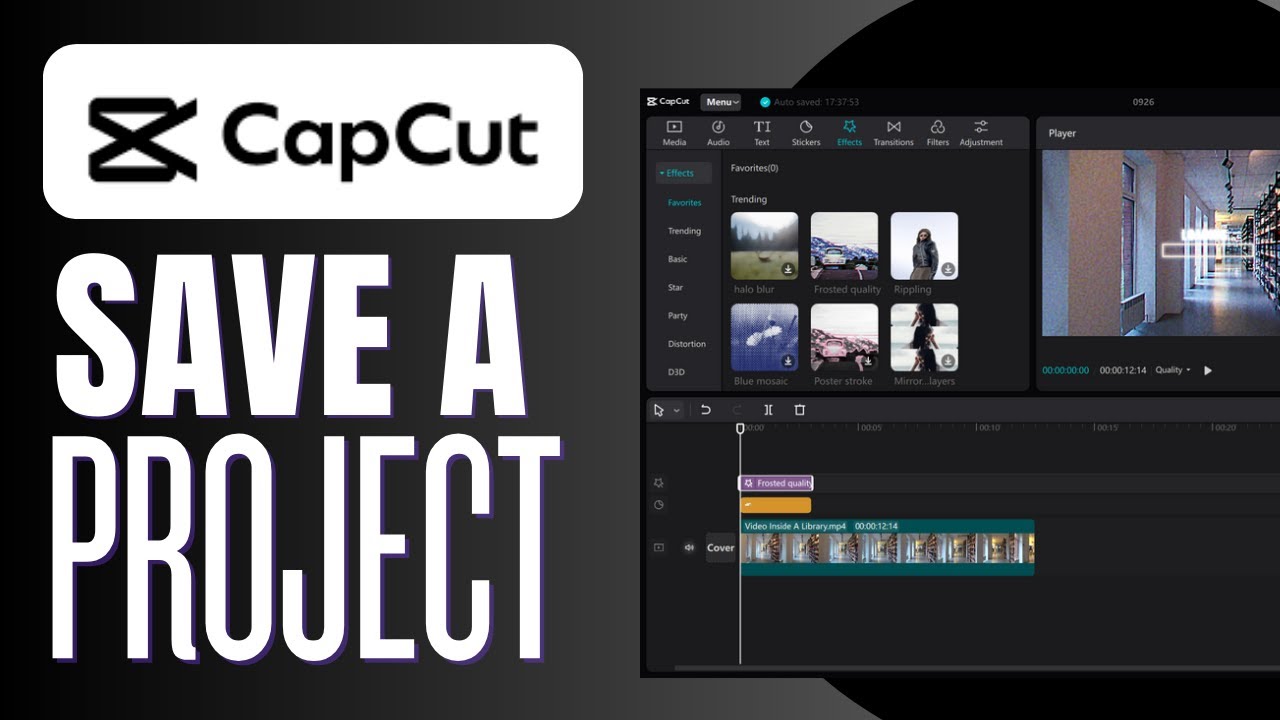The height and width of the screenshot is (720, 1280).
Task: Click the CapCut logo in the title bar
Action: click(668, 102)
